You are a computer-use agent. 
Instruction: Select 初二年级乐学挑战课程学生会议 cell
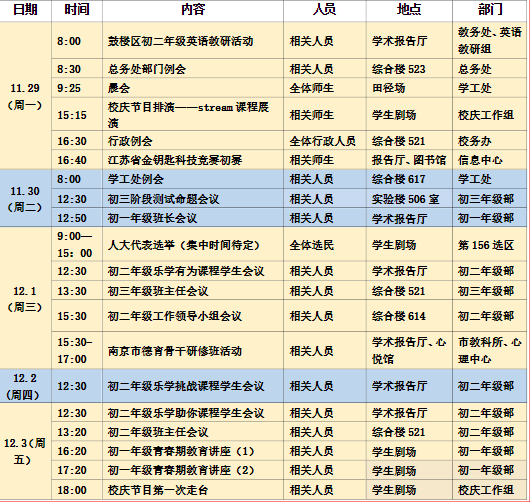[193, 386]
